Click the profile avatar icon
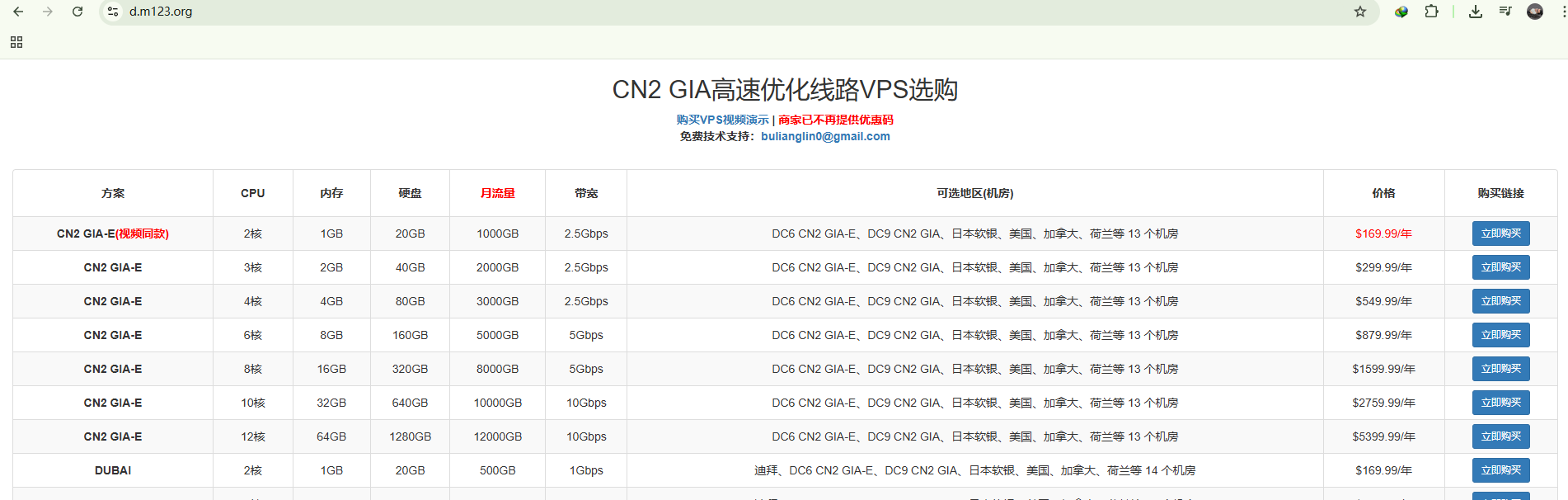Screen dimensions: 1568x500 coord(1535,12)
